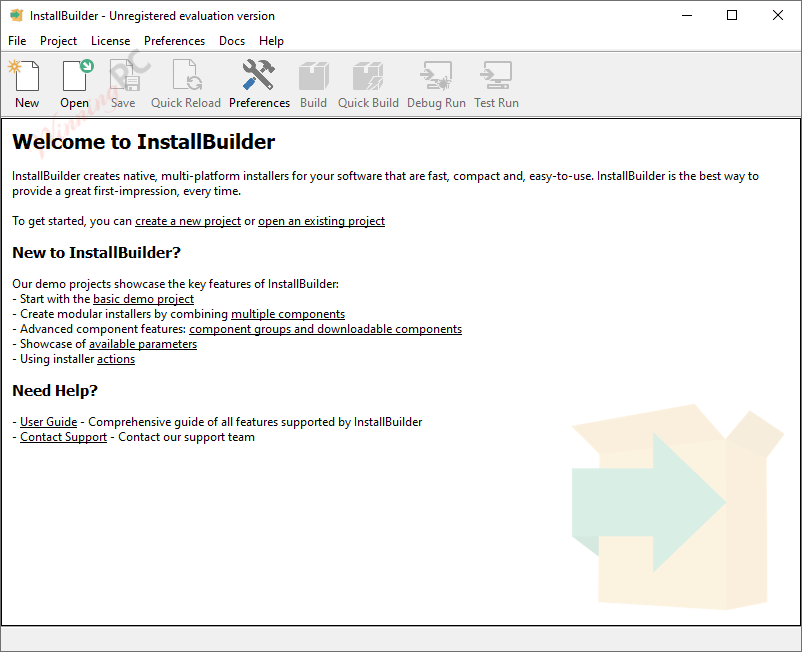Click the Quick Build toolbar icon
The image size is (802, 652).
pyautogui.click(x=368, y=84)
